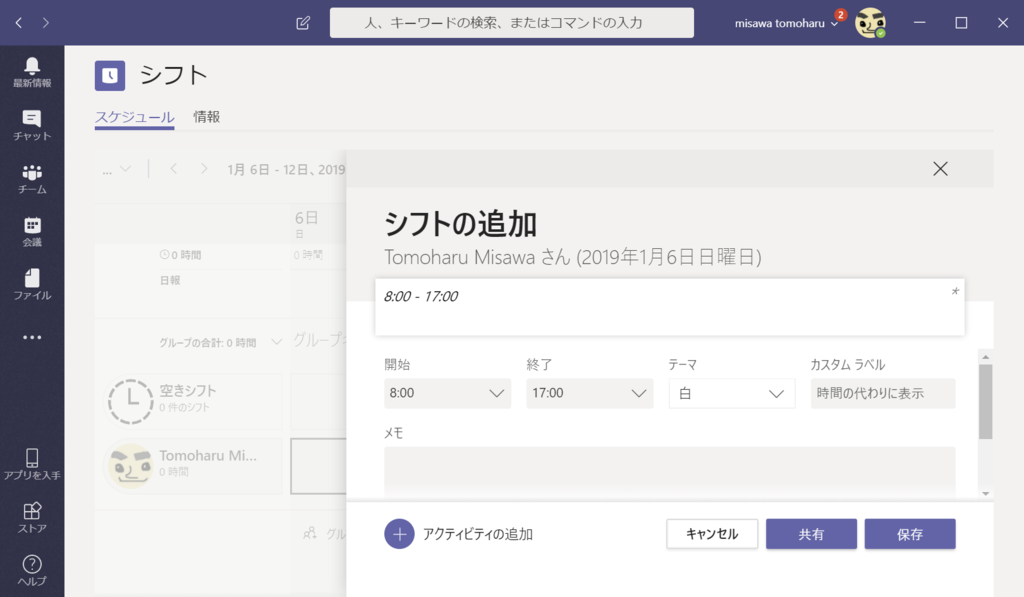1024x597 pixels.
Task: Change the shift テーマ color from 白
Action: pyautogui.click(x=731, y=393)
